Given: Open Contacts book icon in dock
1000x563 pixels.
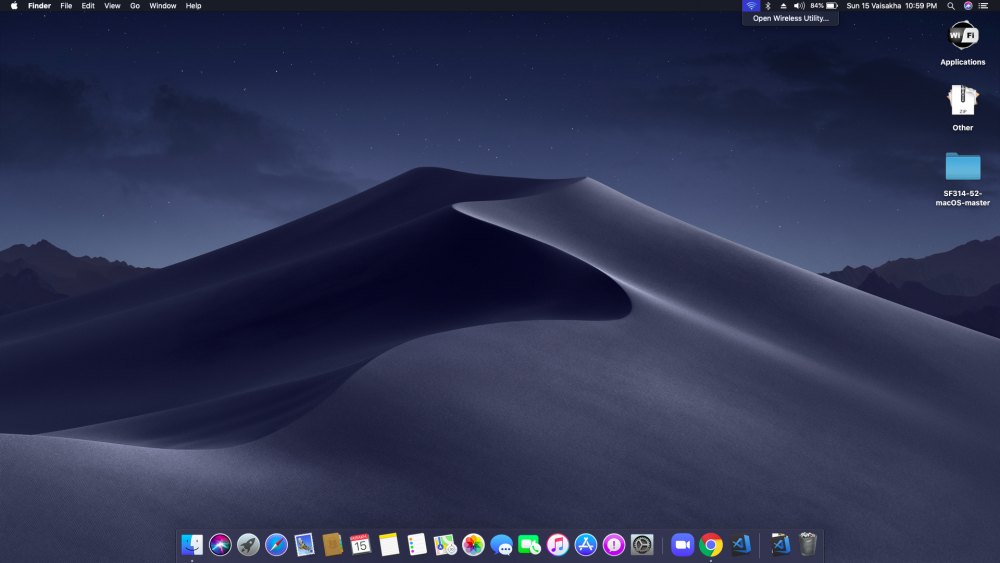Looking at the screenshot, I should [332, 545].
